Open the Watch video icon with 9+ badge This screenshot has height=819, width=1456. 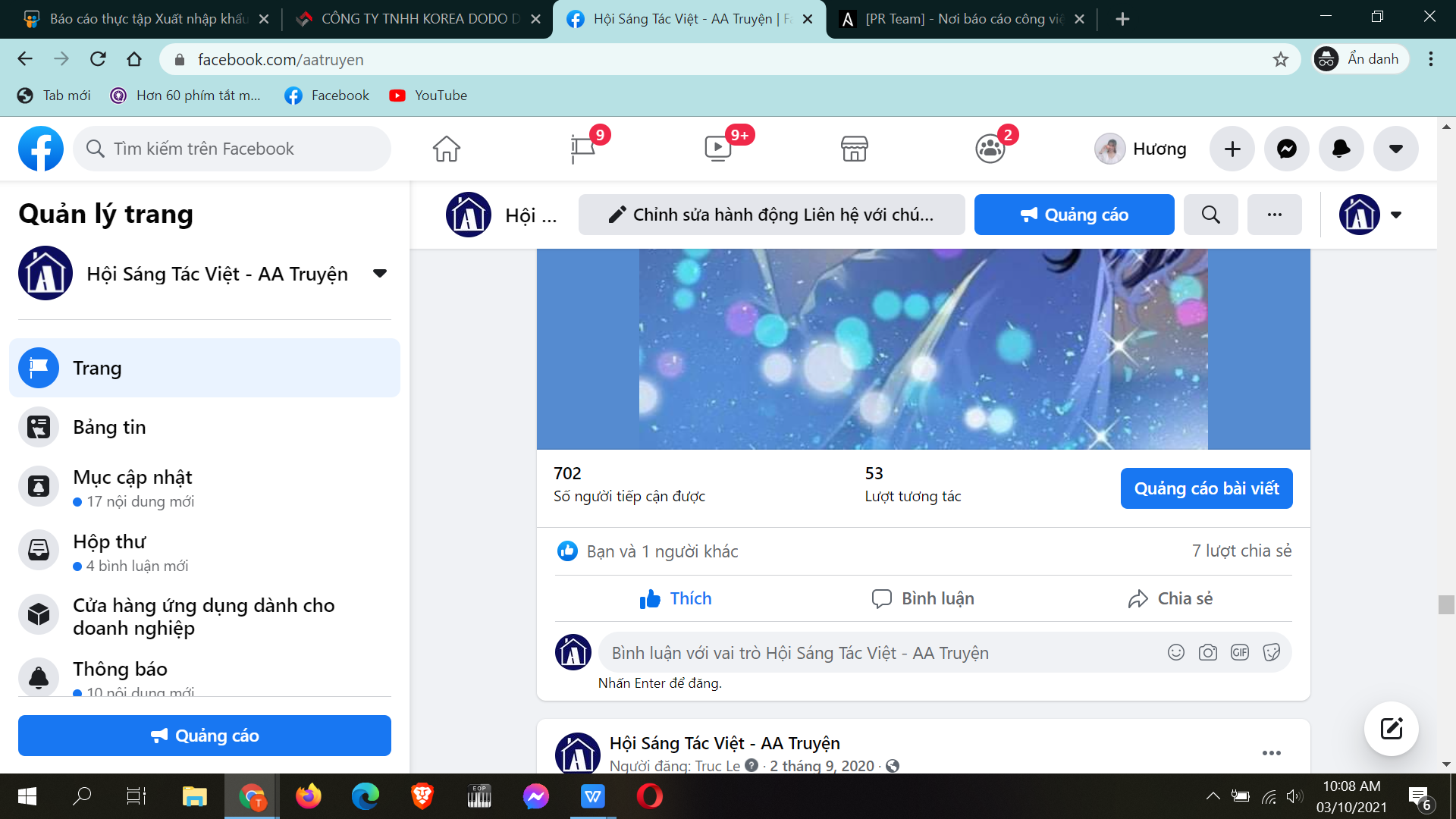718,149
